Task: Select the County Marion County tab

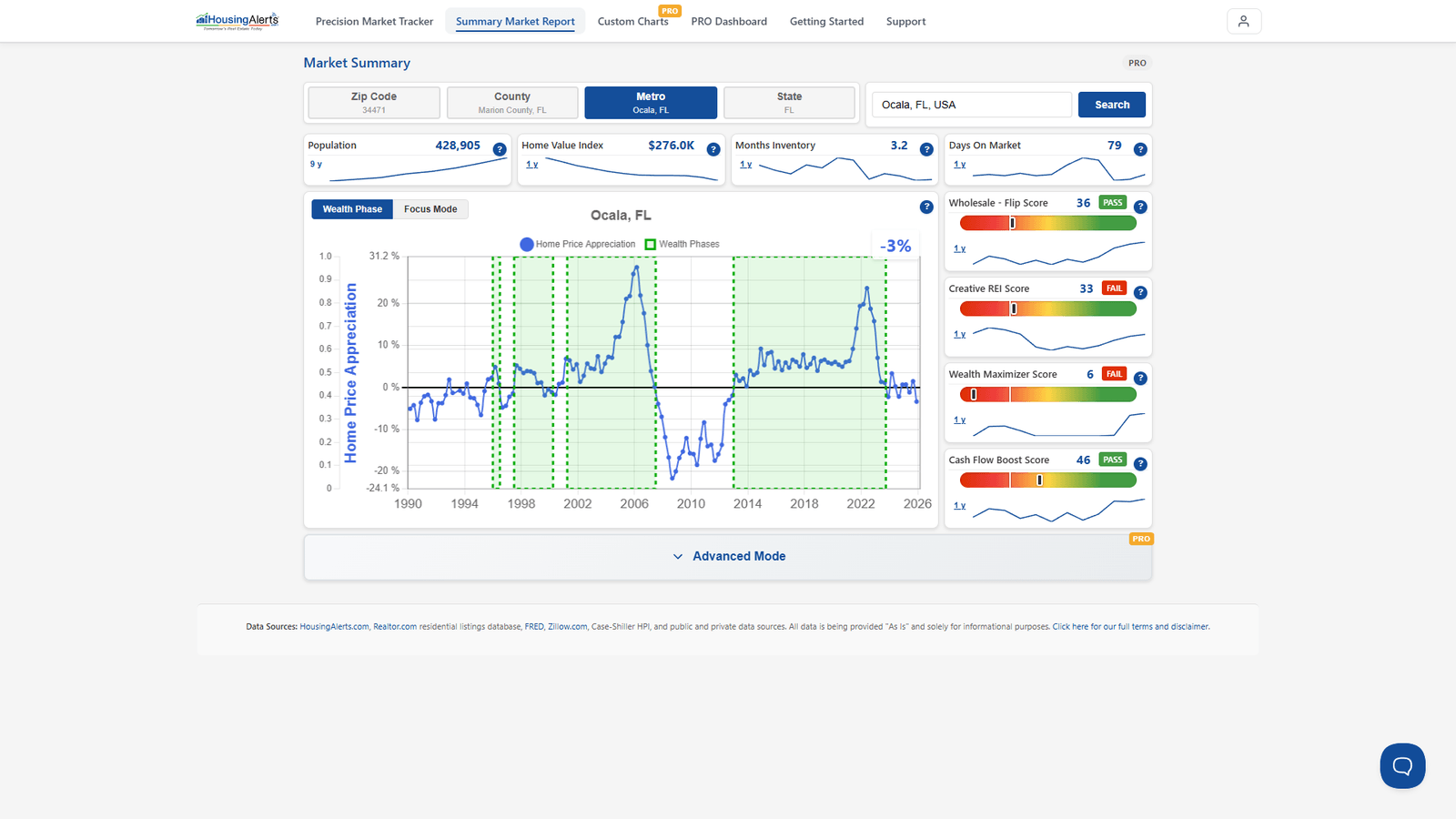Action: 512,102
